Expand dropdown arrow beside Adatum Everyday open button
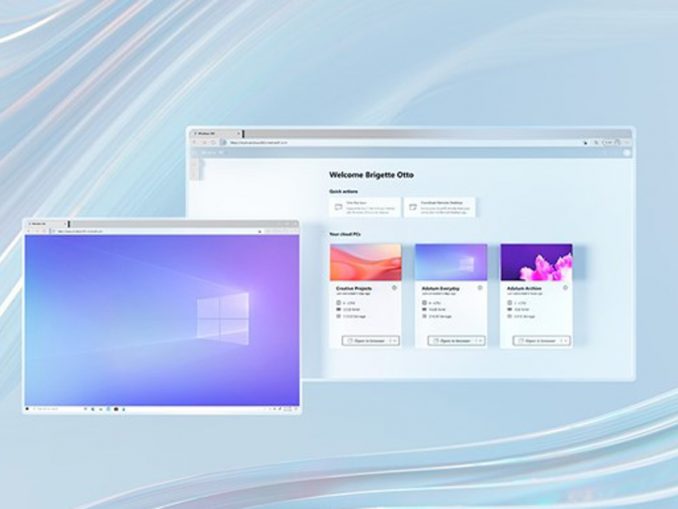678x509 pixels. tap(480, 341)
